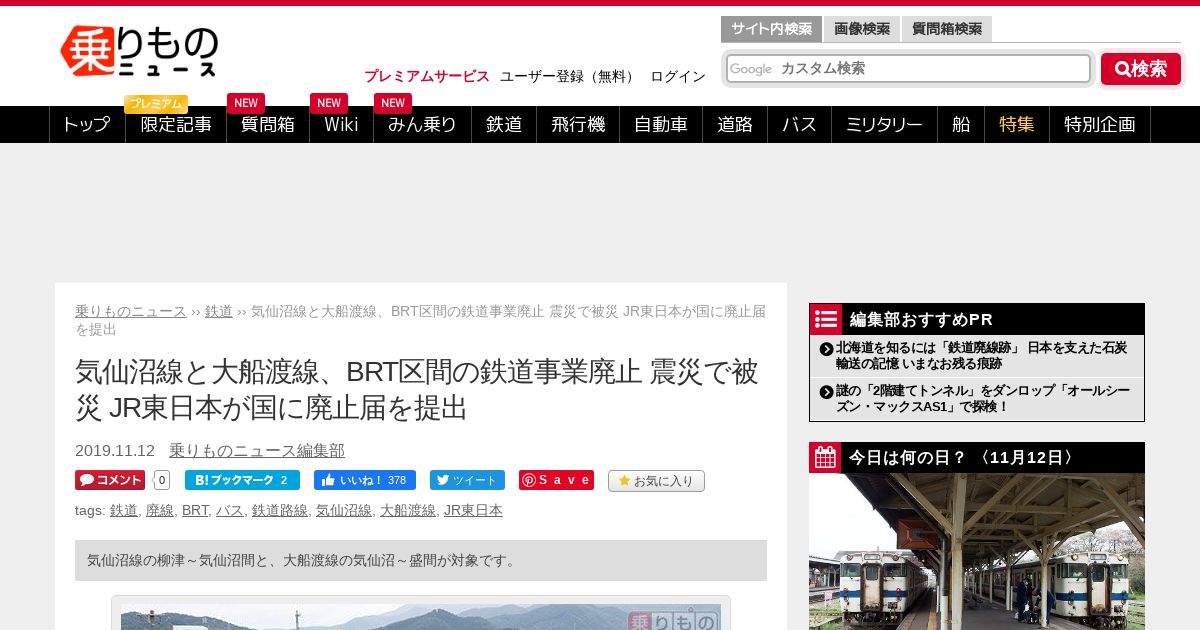
Task: Click the comment count bubble showing 0
Action: point(162,480)
